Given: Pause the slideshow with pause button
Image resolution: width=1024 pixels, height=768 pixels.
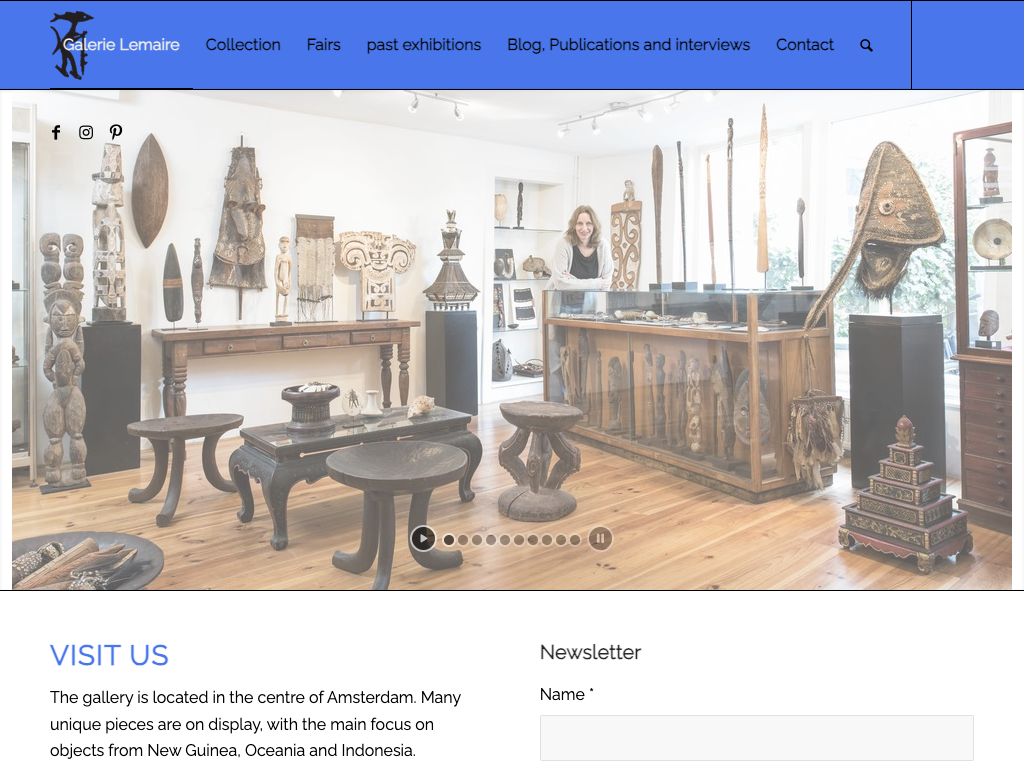Looking at the screenshot, I should tap(600, 539).
